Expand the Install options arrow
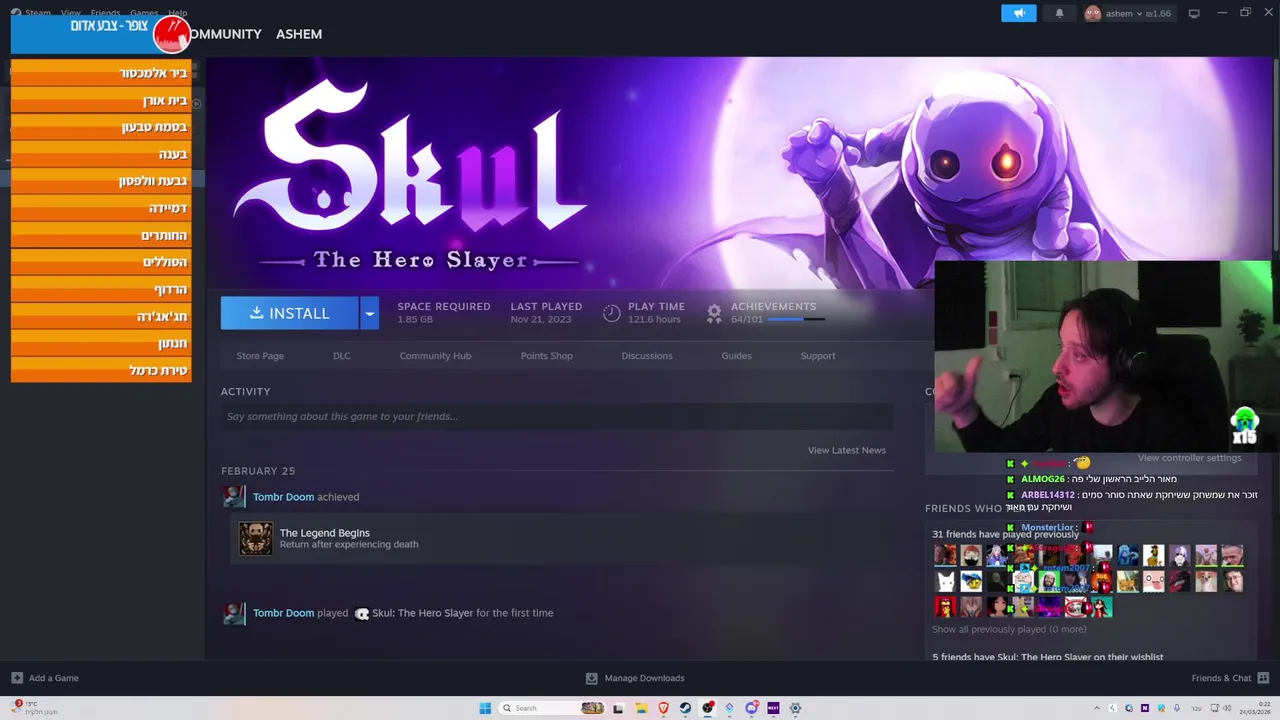Screen dimensions: 1280x720 coord(369,313)
